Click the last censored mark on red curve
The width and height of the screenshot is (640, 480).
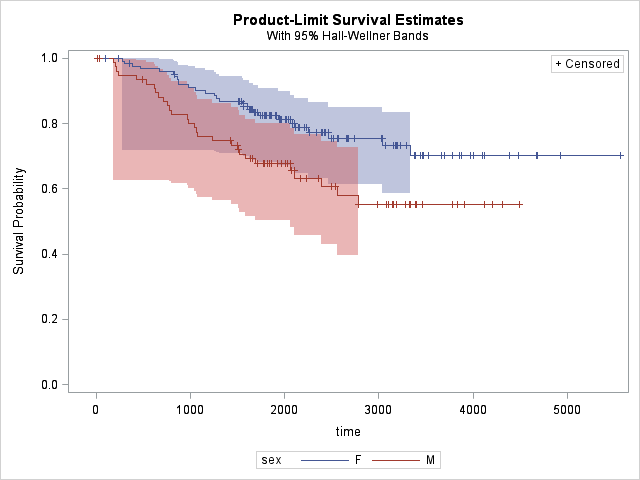pyautogui.click(x=520, y=204)
